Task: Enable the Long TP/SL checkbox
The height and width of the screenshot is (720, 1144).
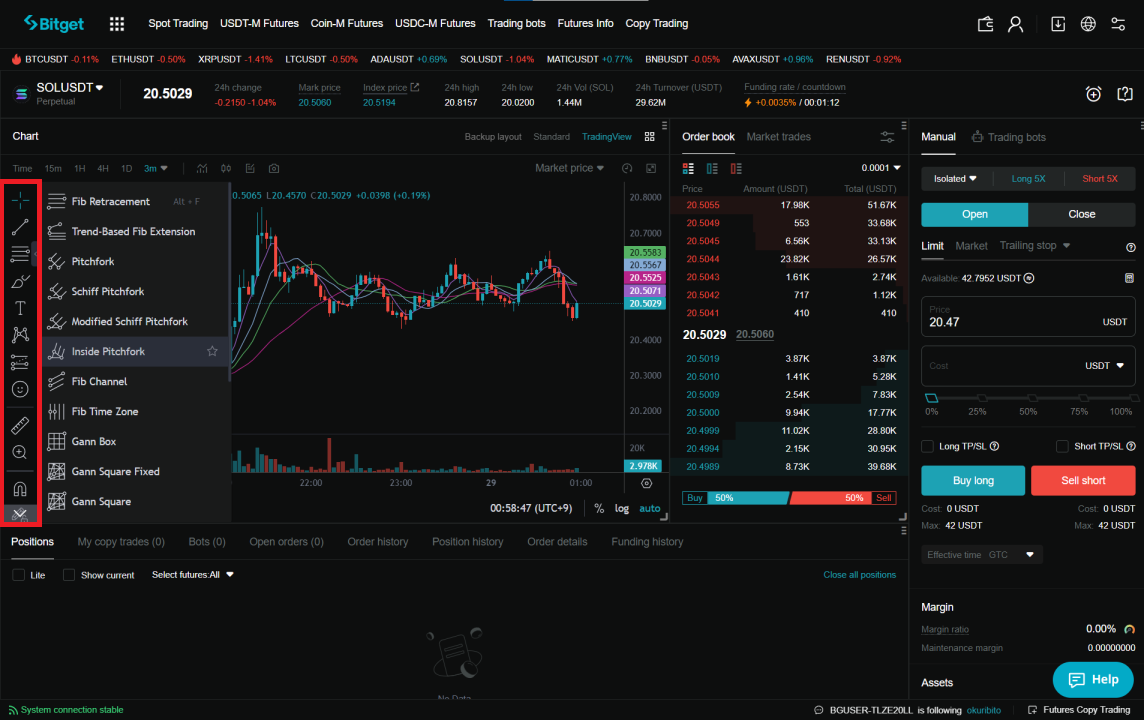Action: (x=927, y=446)
